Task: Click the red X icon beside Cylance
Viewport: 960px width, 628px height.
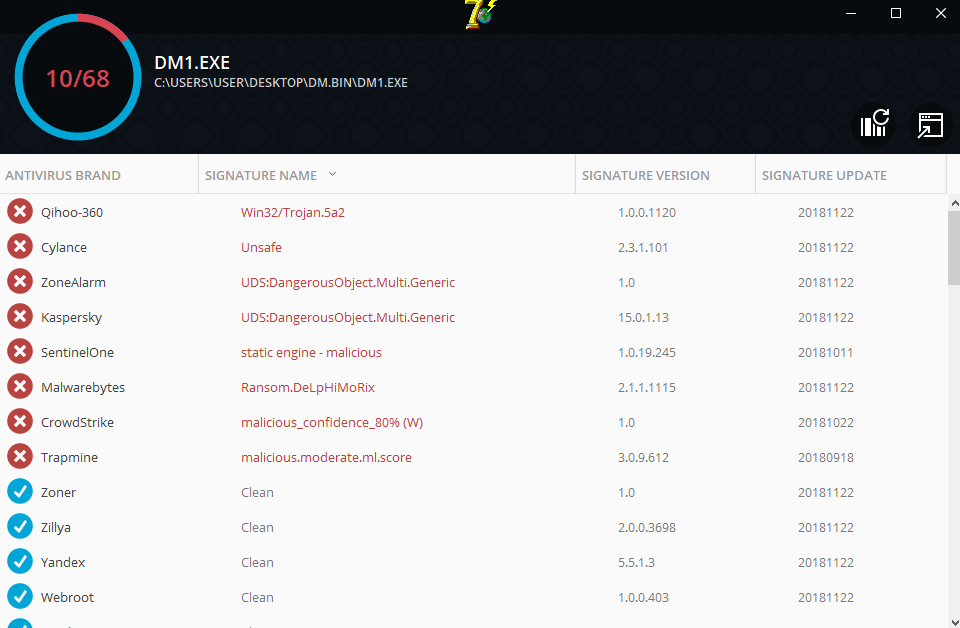Action: pos(20,247)
